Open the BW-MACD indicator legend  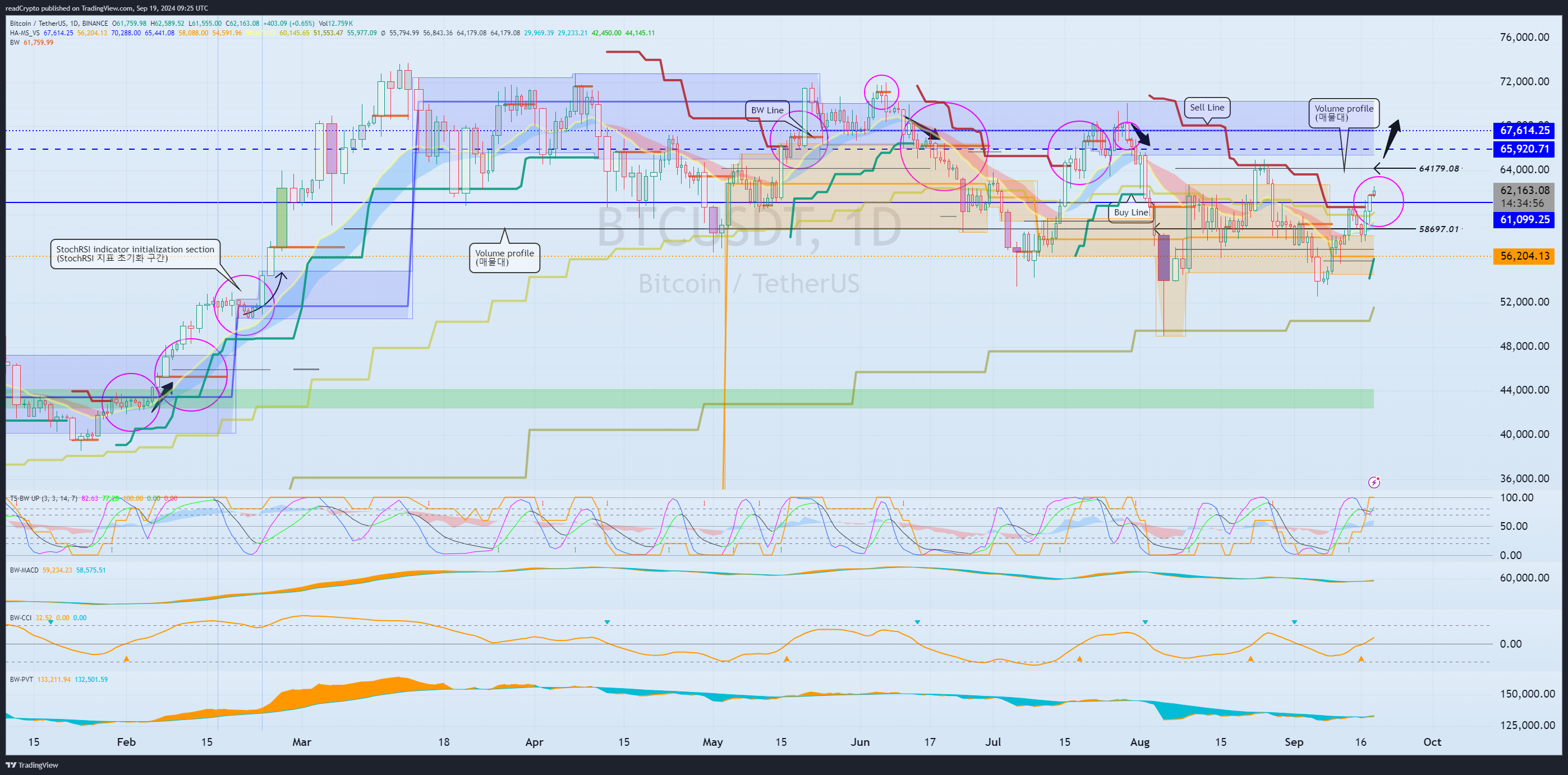point(24,570)
